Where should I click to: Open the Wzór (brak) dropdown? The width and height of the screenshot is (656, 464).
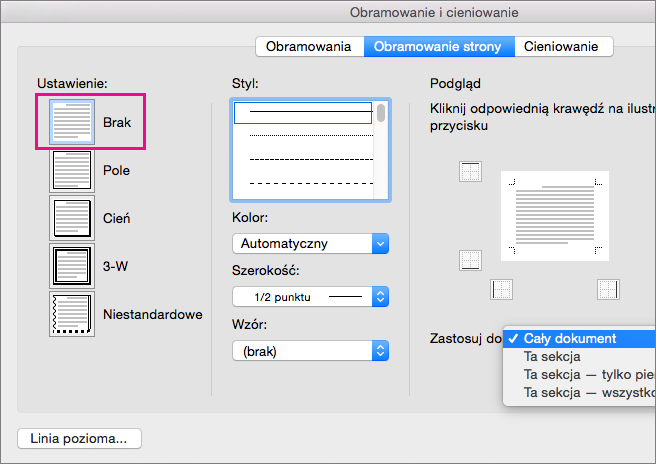coord(310,351)
